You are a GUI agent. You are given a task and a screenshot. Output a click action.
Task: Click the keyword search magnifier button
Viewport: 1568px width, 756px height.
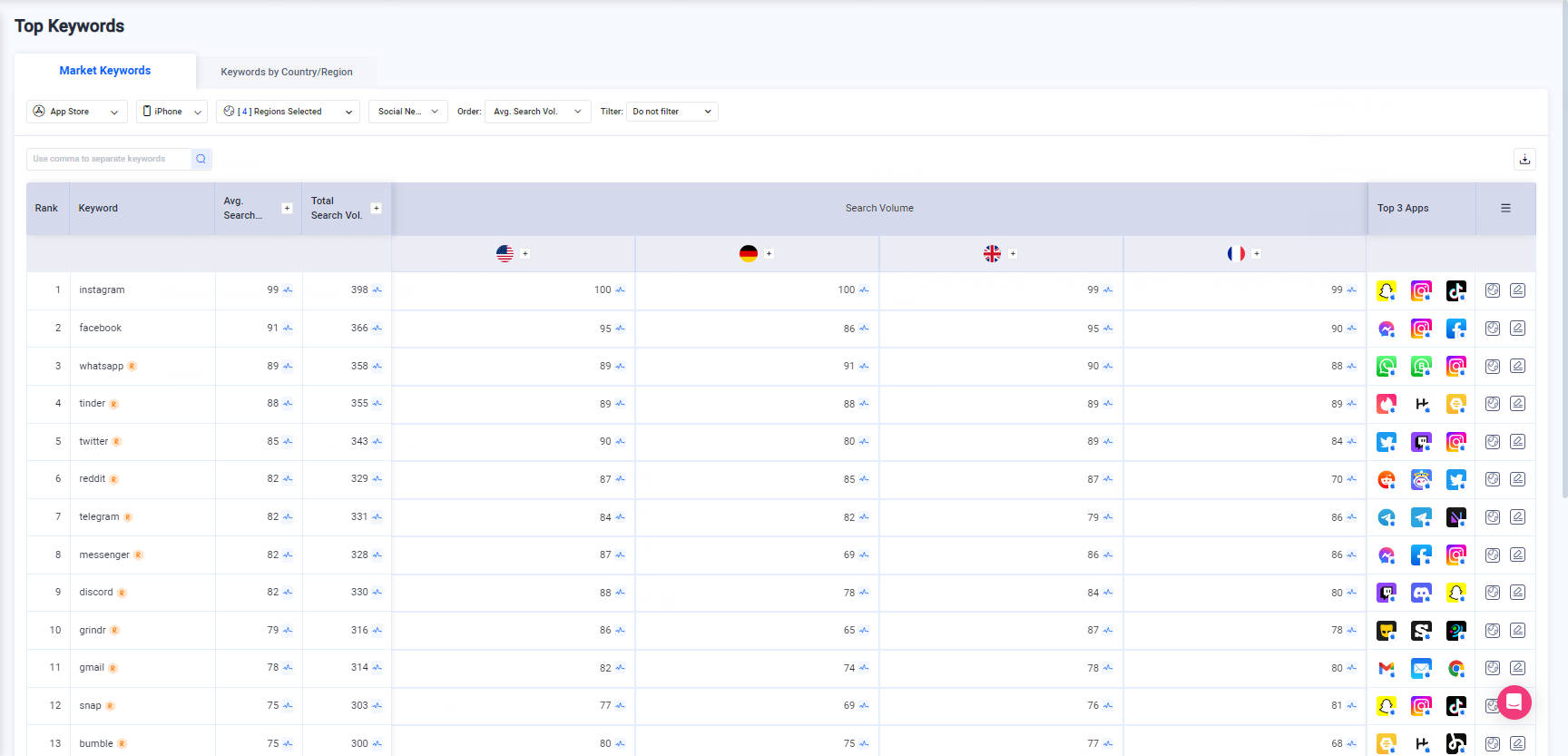[201, 159]
